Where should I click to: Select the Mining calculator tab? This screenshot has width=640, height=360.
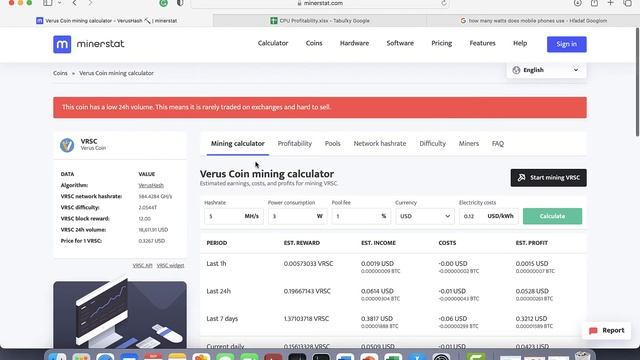(238, 144)
